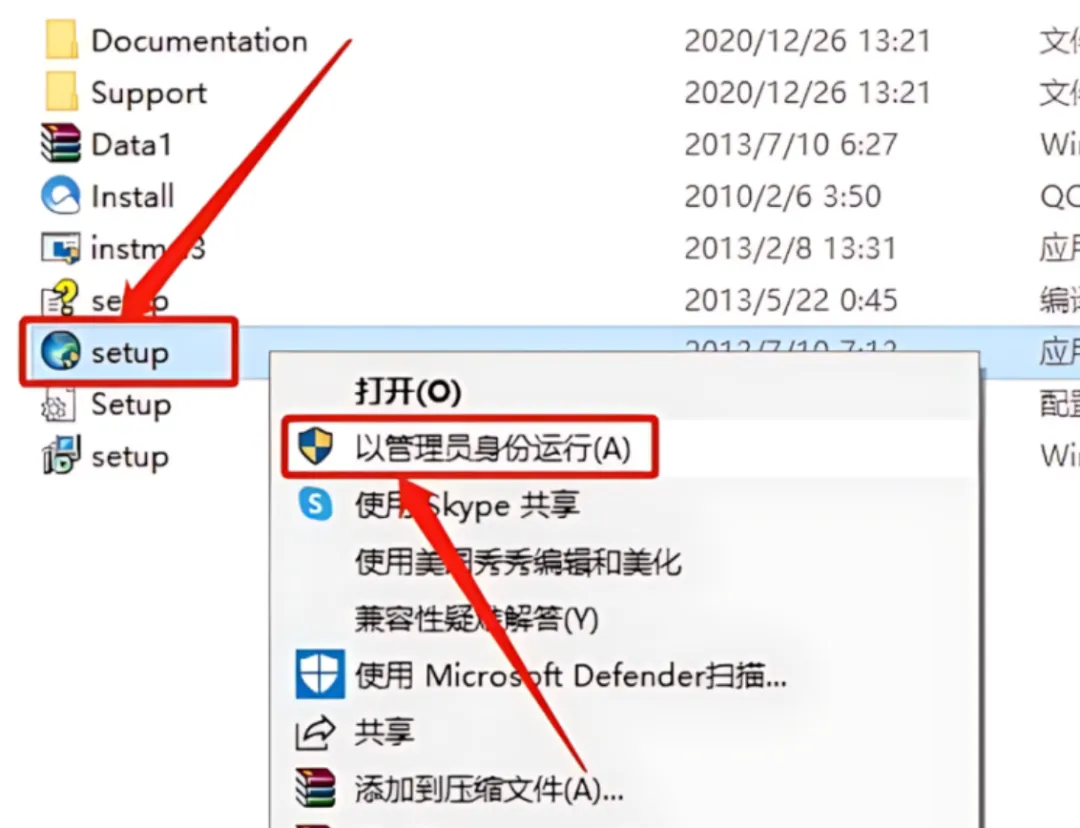Viewport: 1080px width, 828px height.
Task: Click the instmsi installer file icon
Action: click(61, 248)
